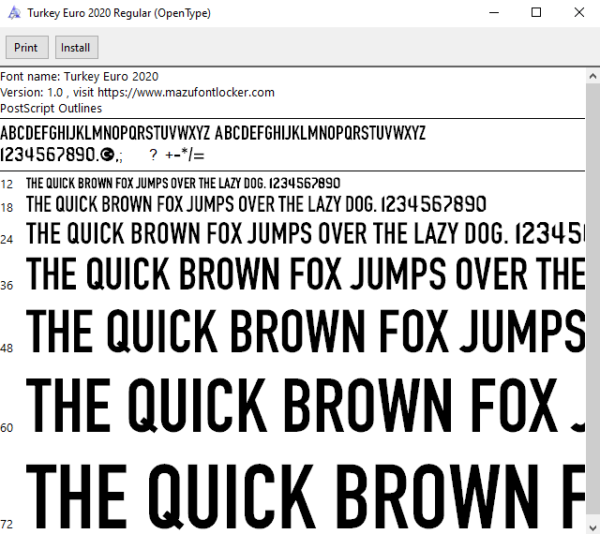Click the 24-point quick brown fox sample

click(x=305, y=233)
